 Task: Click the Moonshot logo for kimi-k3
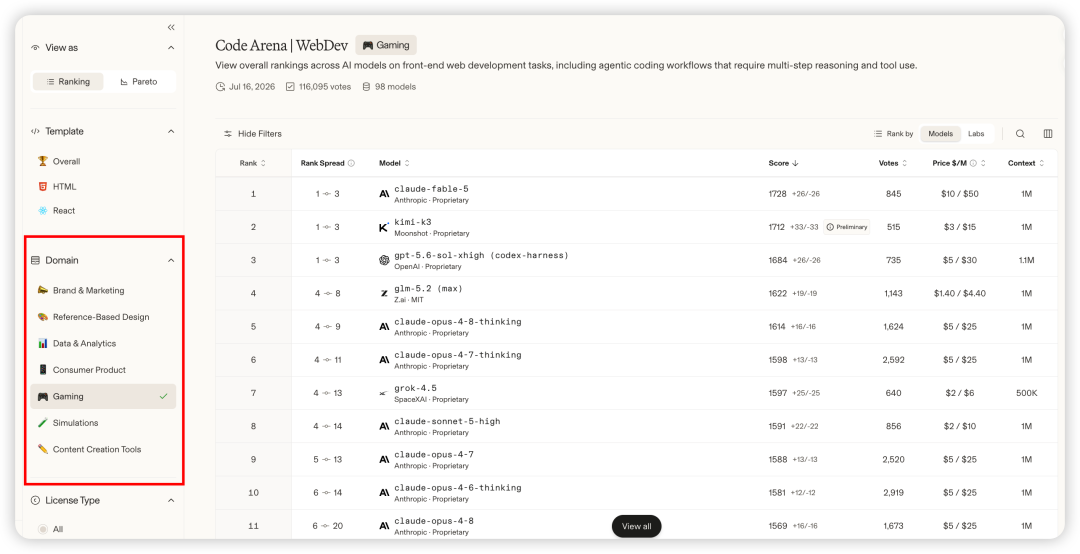coord(384,227)
